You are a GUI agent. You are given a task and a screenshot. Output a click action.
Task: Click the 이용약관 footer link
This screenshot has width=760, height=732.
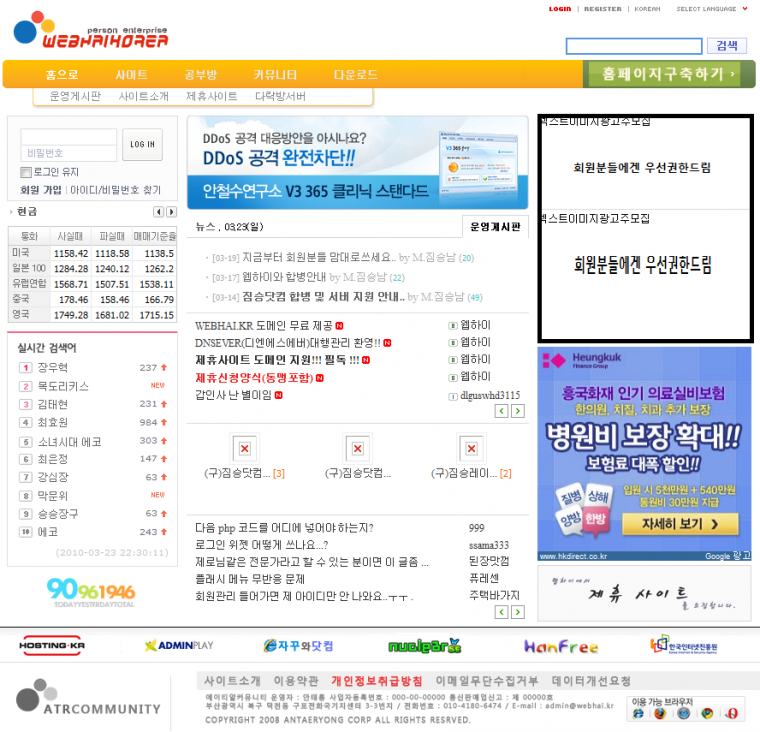(296, 681)
